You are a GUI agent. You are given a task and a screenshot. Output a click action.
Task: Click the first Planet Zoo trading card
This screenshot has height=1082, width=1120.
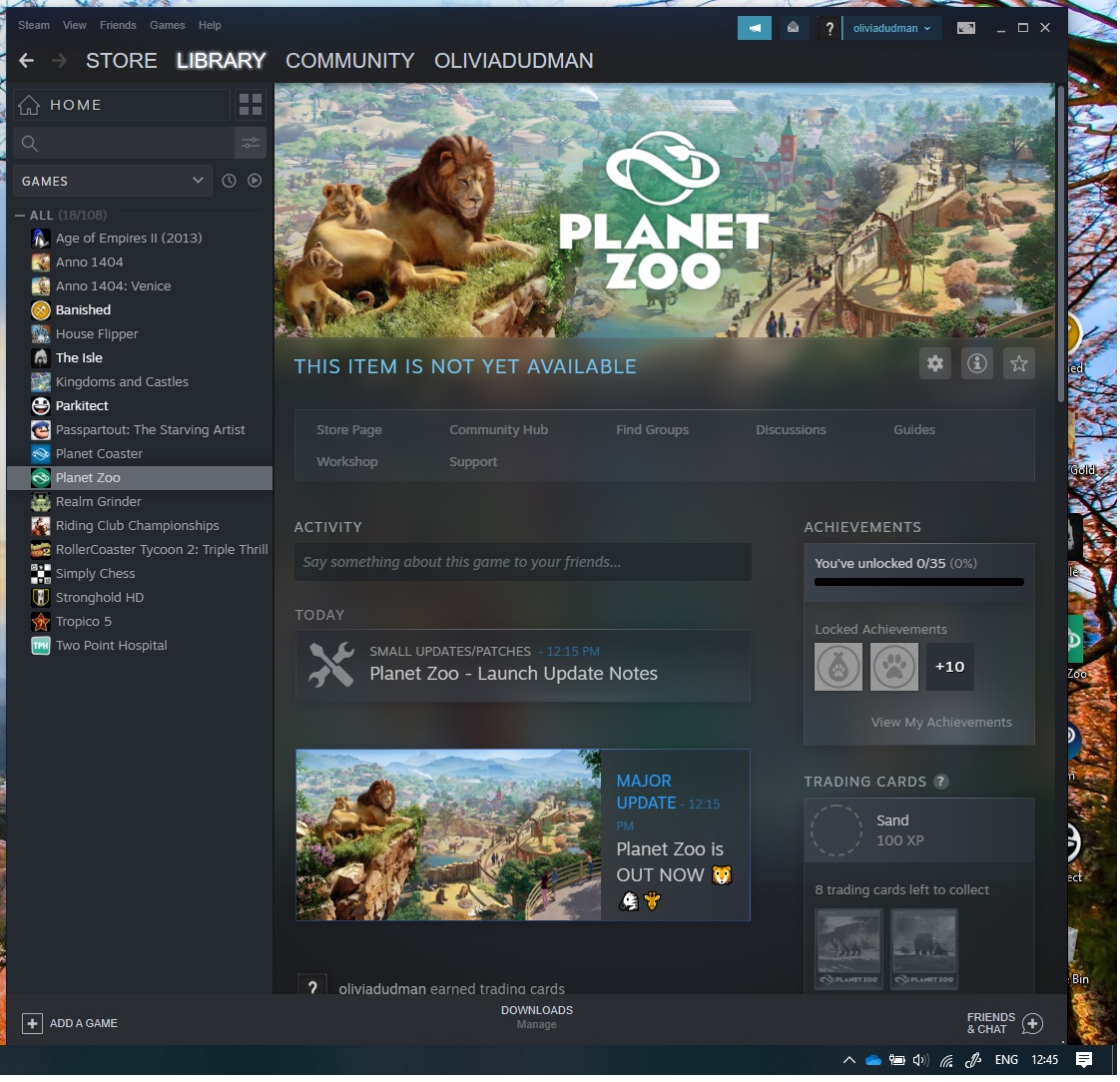848,949
